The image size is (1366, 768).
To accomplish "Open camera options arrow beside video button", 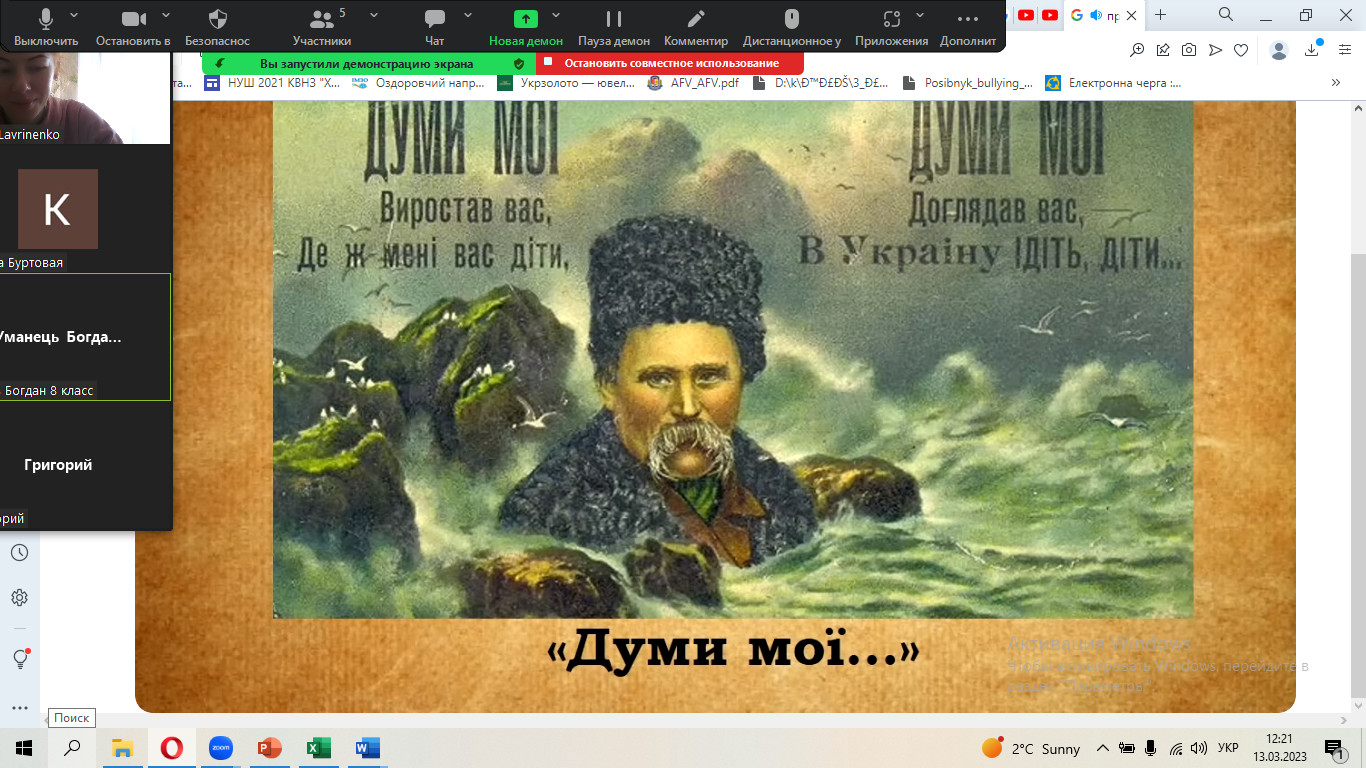I will [166, 16].
